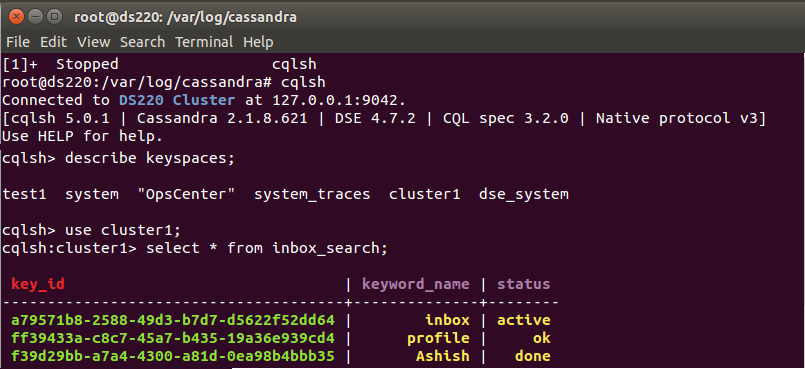Close the terminal window
Viewport: 805px width, 369px height.
click(x=17, y=17)
